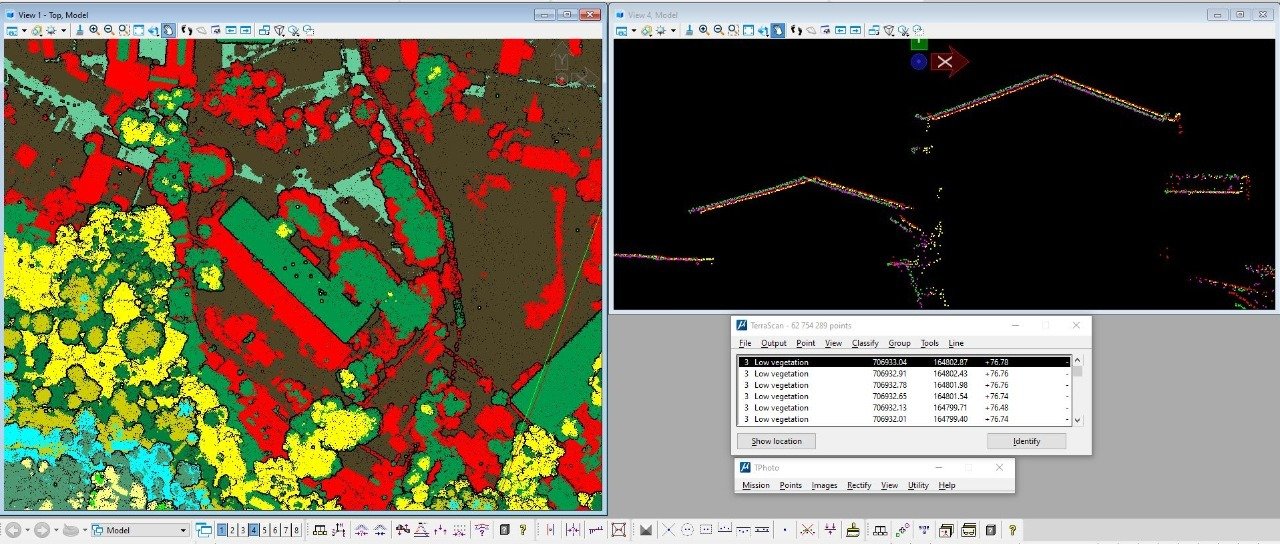This screenshot has width=1280, height=544.
Task: Click Zoom In in View 1 toolbar
Action: tap(94, 30)
